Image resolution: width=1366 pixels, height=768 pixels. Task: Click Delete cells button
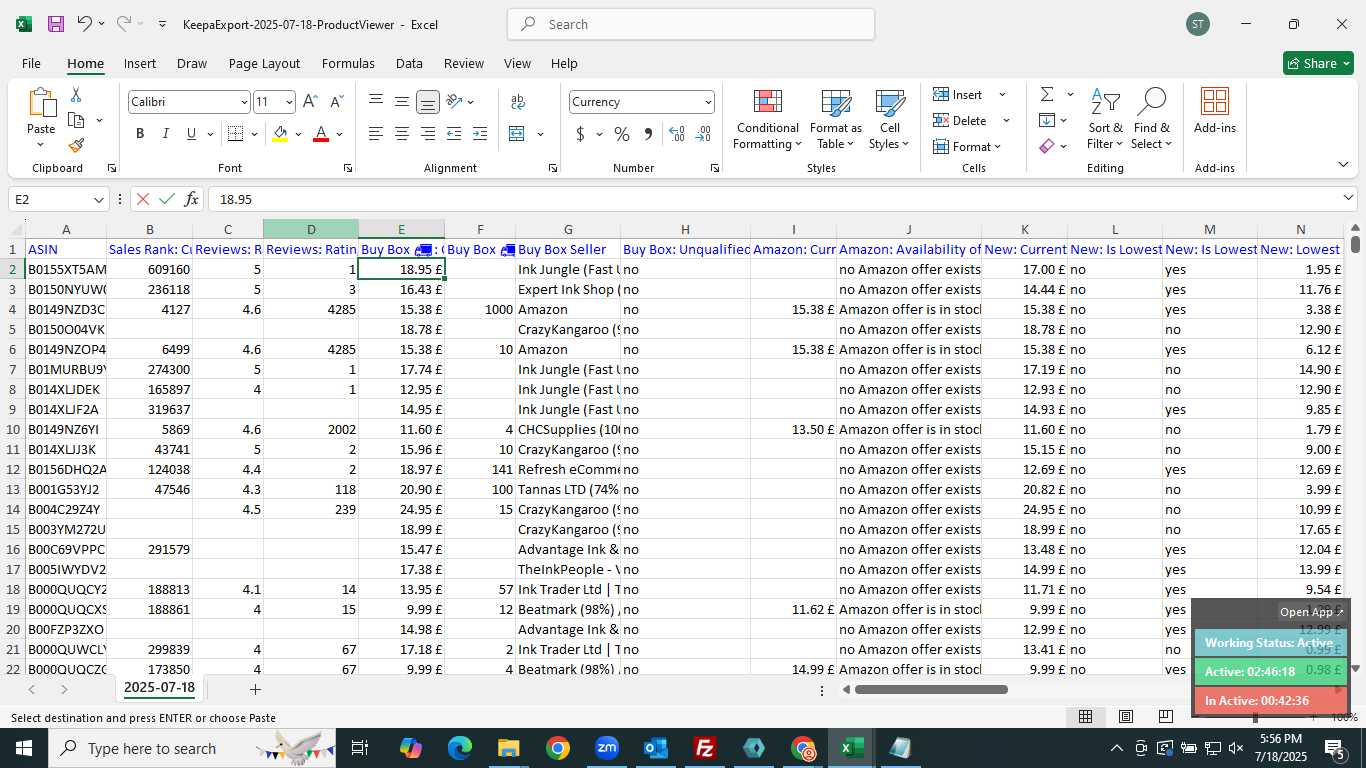coord(968,120)
